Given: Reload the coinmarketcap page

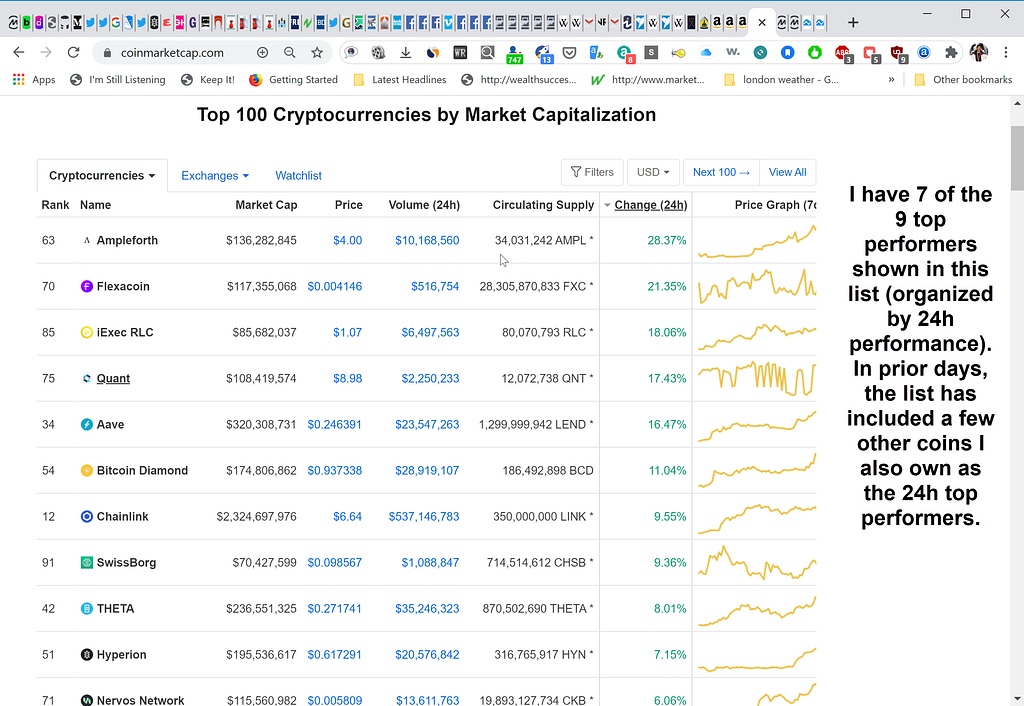Looking at the screenshot, I should coord(73,52).
